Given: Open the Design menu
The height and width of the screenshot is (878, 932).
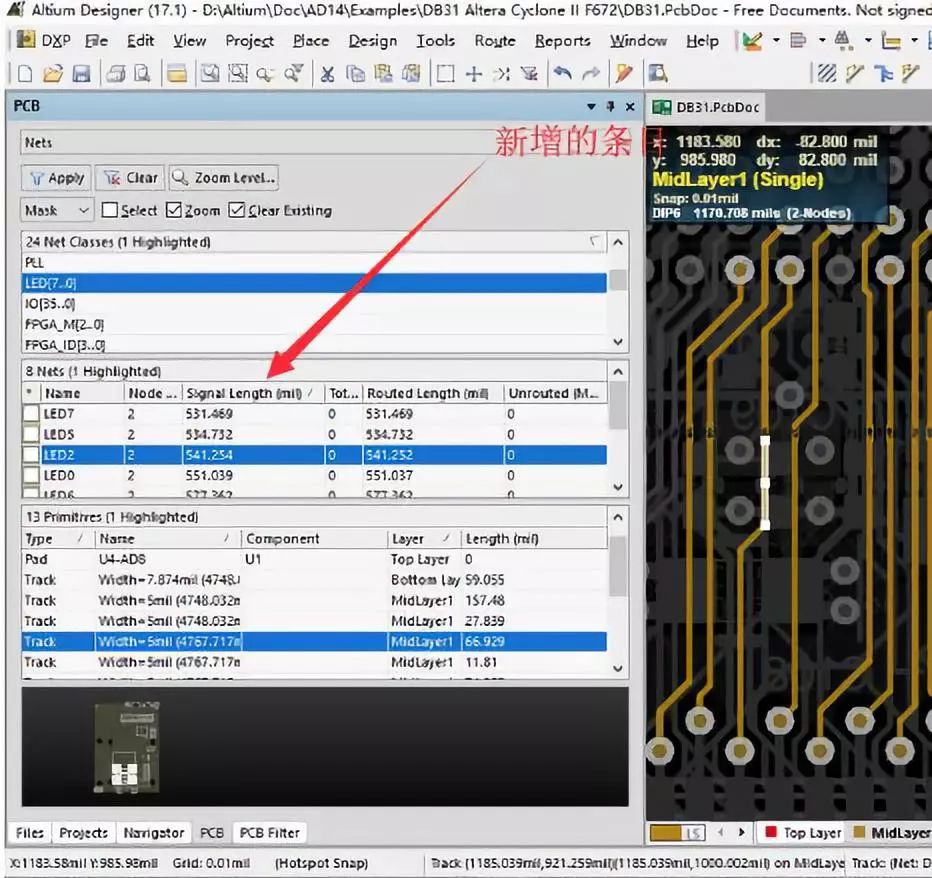Looking at the screenshot, I should 373,41.
